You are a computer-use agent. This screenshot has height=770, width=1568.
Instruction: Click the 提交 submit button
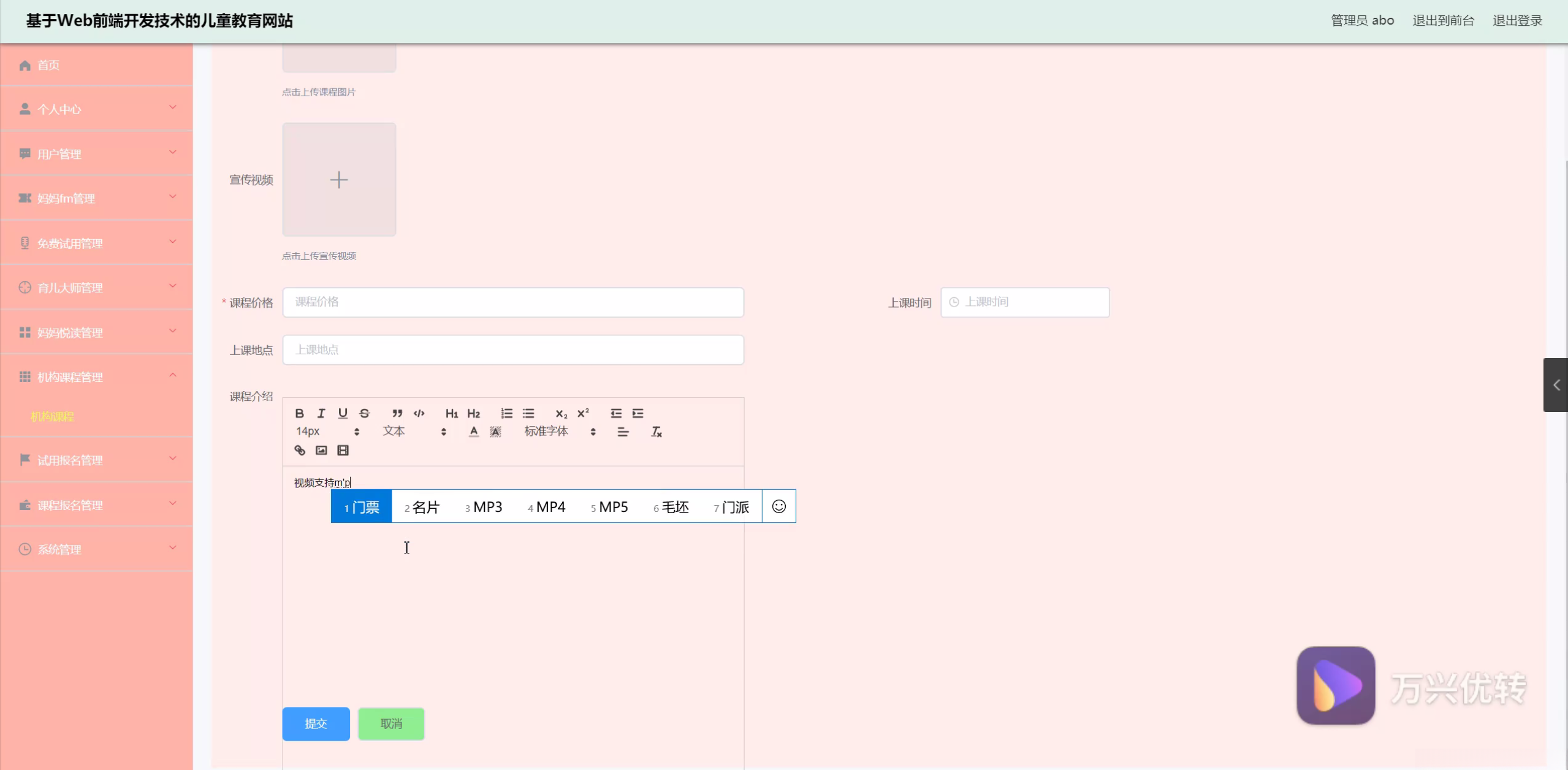click(316, 724)
